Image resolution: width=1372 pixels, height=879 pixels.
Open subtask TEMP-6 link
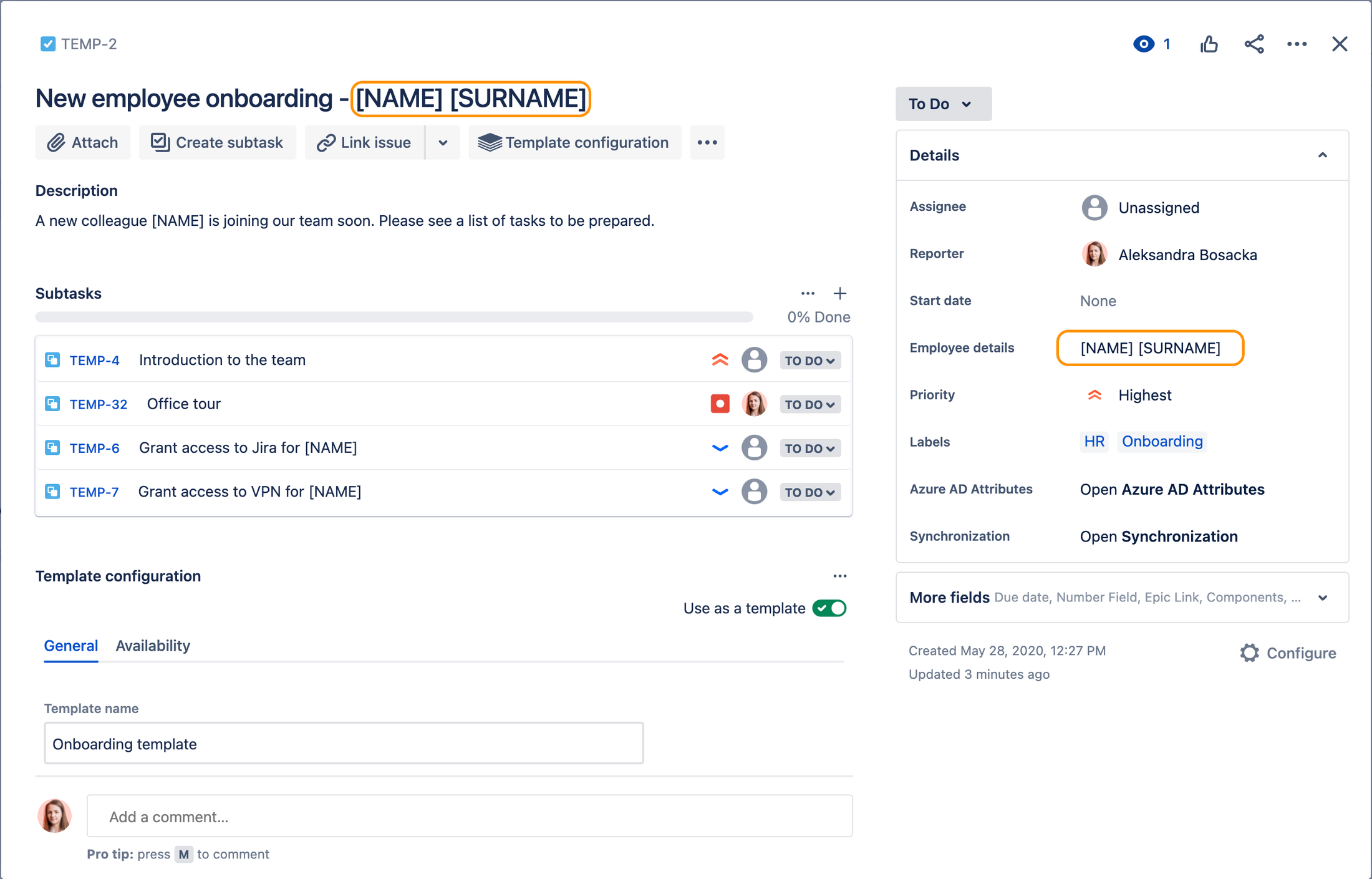pyautogui.click(x=94, y=448)
